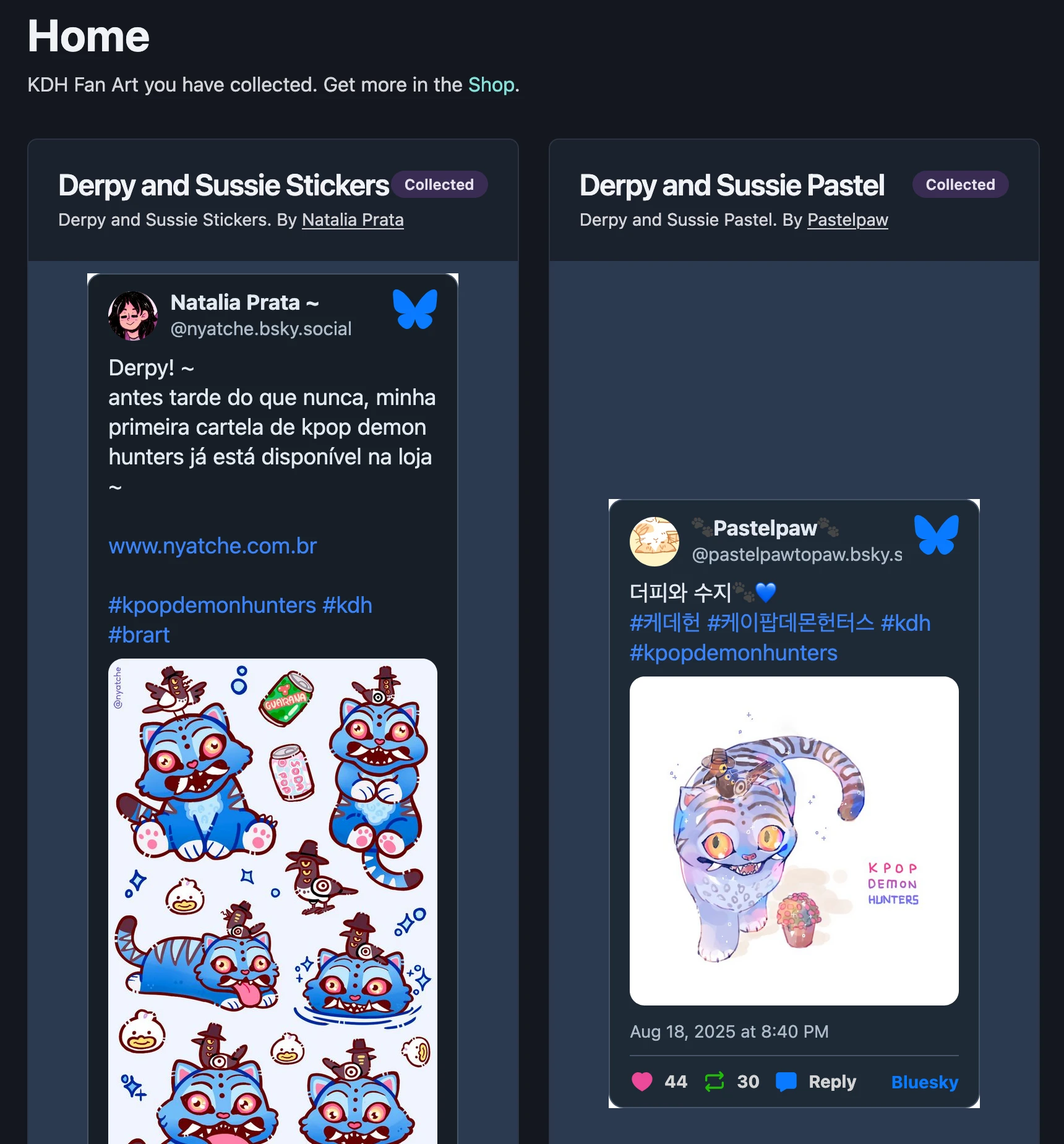The height and width of the screenshot is (1144, 1064).
Task: Open Natalia Prata's profile avatar
Action: click(x=133, y=316)
